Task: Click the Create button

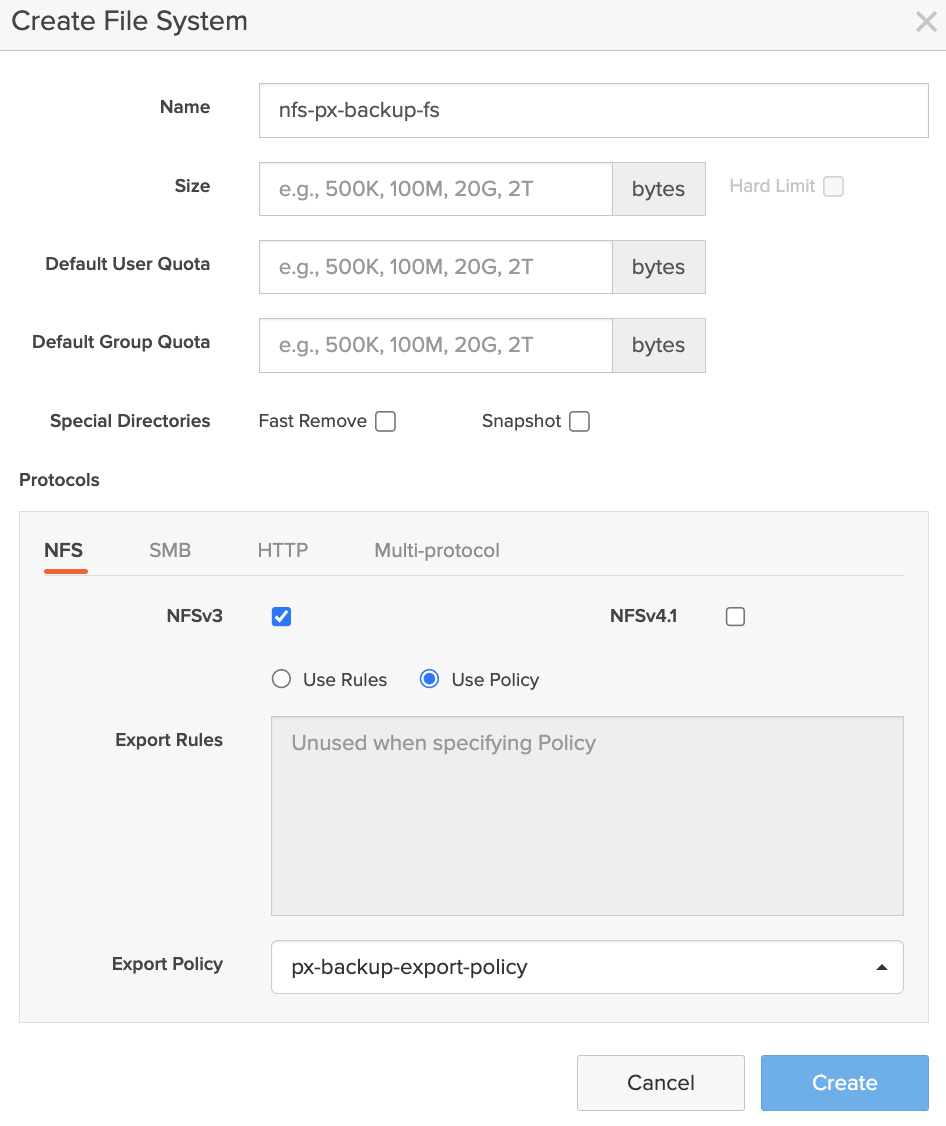Action: point(844,1083)
